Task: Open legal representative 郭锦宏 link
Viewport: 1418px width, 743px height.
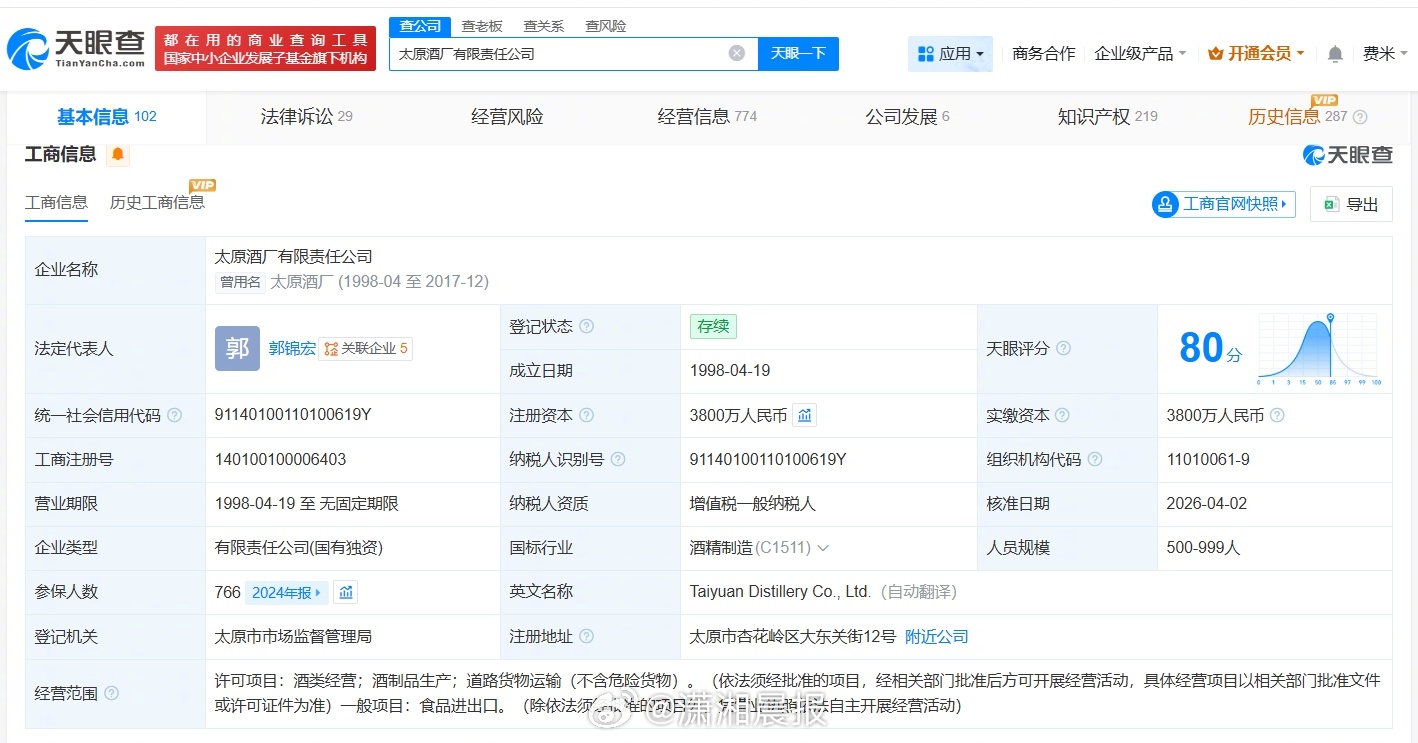Action: click(x=292, y=349)
